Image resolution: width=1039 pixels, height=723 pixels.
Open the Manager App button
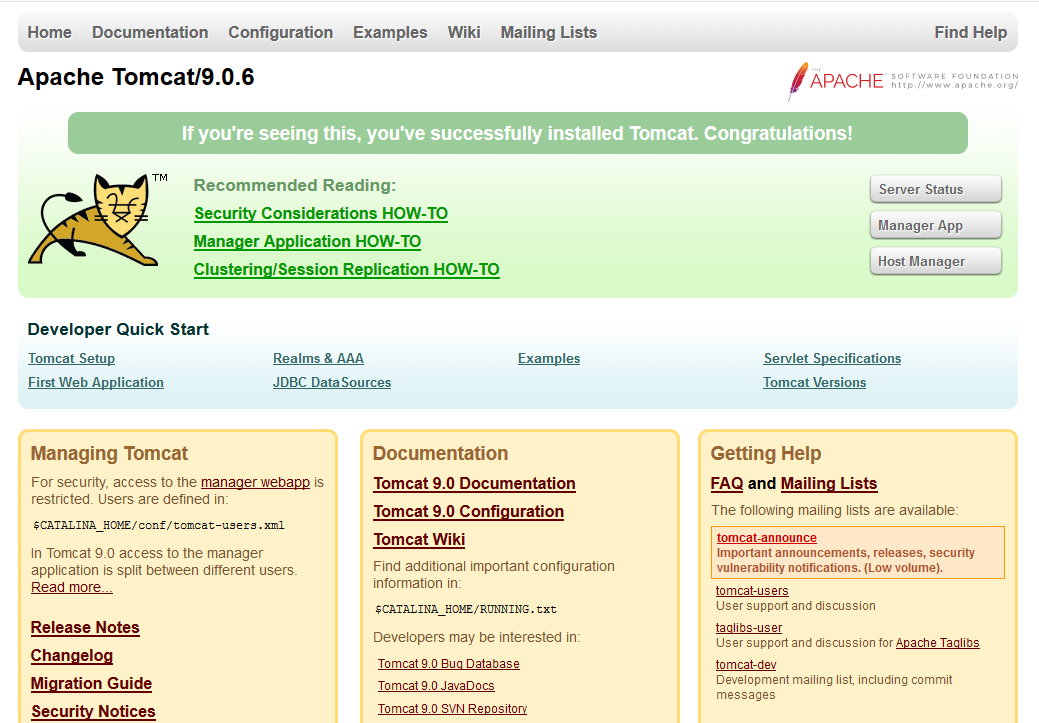point(935,225)
